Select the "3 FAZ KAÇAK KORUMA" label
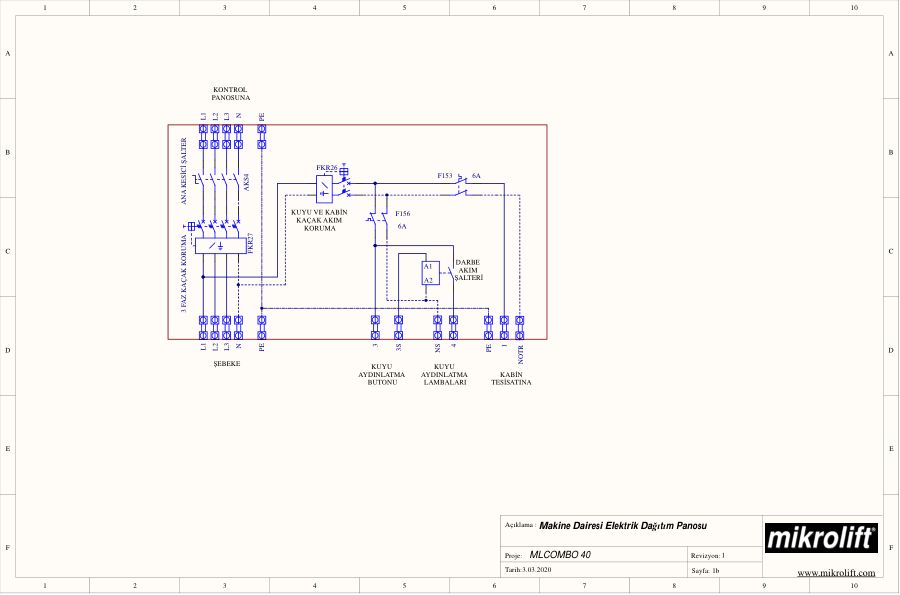The width and height of the screenshot is (900, 595). click(184, 273)
